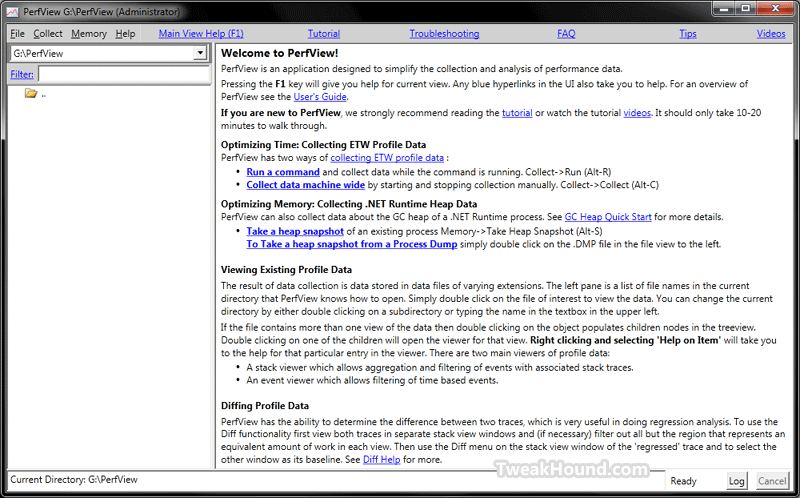Open the Tutorial link in the top bar
The width and height of the screenshot is (800, 498).
323,34
